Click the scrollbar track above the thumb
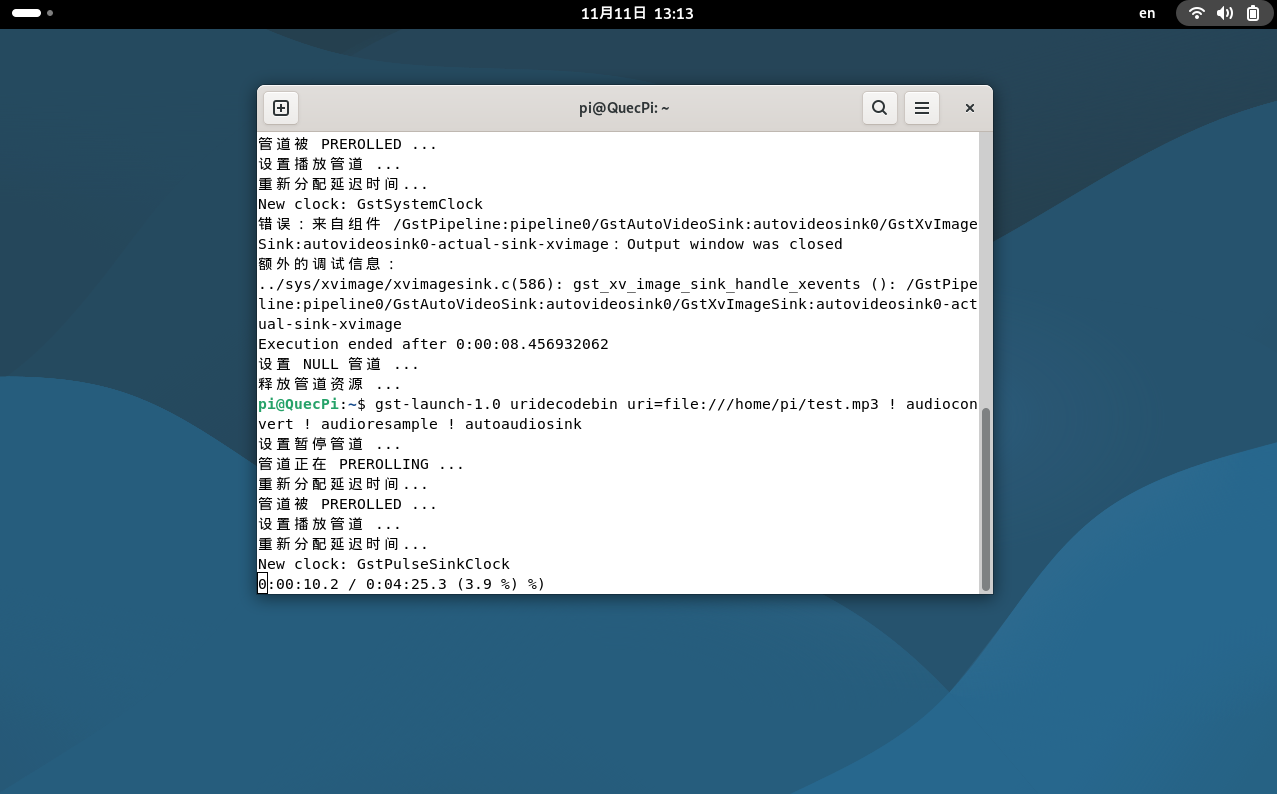Screen dimensions: 1277x794 pos(985,270)
